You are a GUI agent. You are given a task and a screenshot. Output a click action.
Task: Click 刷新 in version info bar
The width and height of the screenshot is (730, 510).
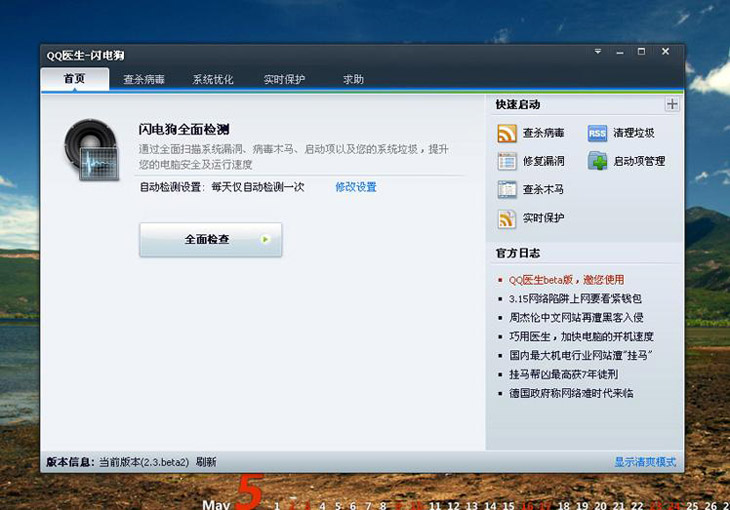click(206, 462)
